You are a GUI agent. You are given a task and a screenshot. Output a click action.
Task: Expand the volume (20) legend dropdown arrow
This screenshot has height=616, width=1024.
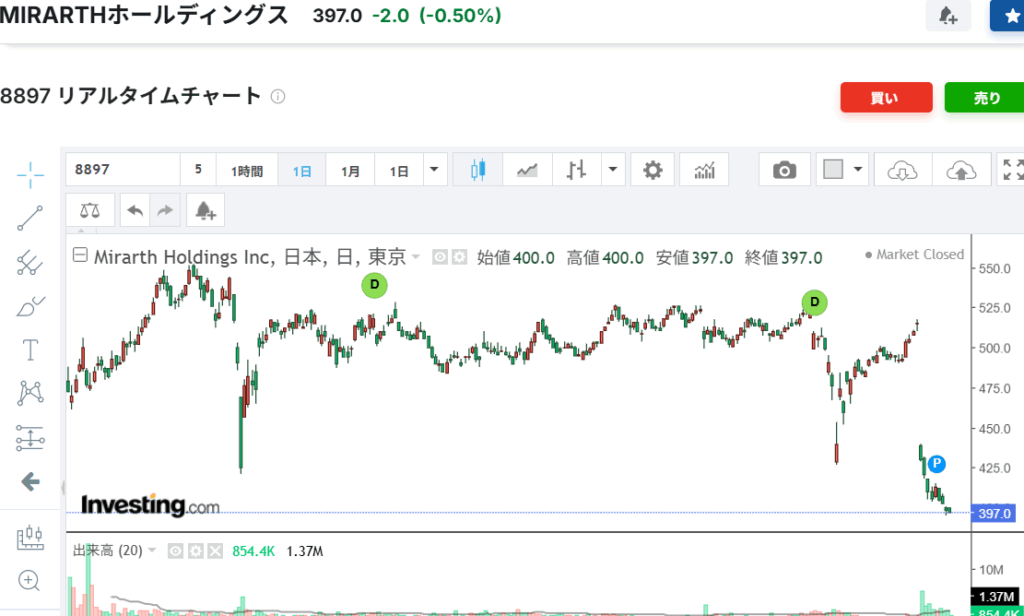pos(152,550)
